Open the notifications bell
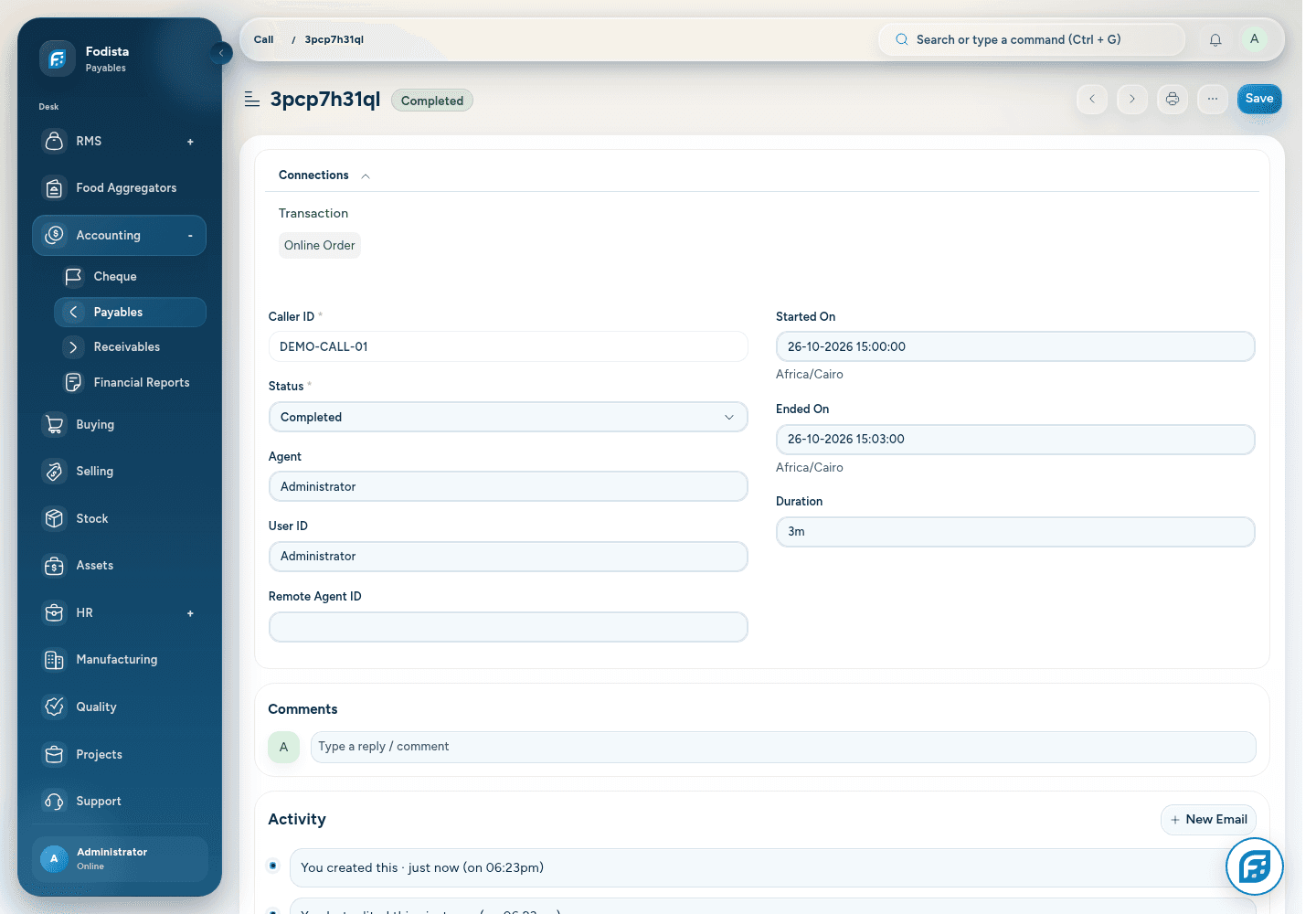Image resolution: width=1316 pixels, height=914 pixels. point(1215,39)
